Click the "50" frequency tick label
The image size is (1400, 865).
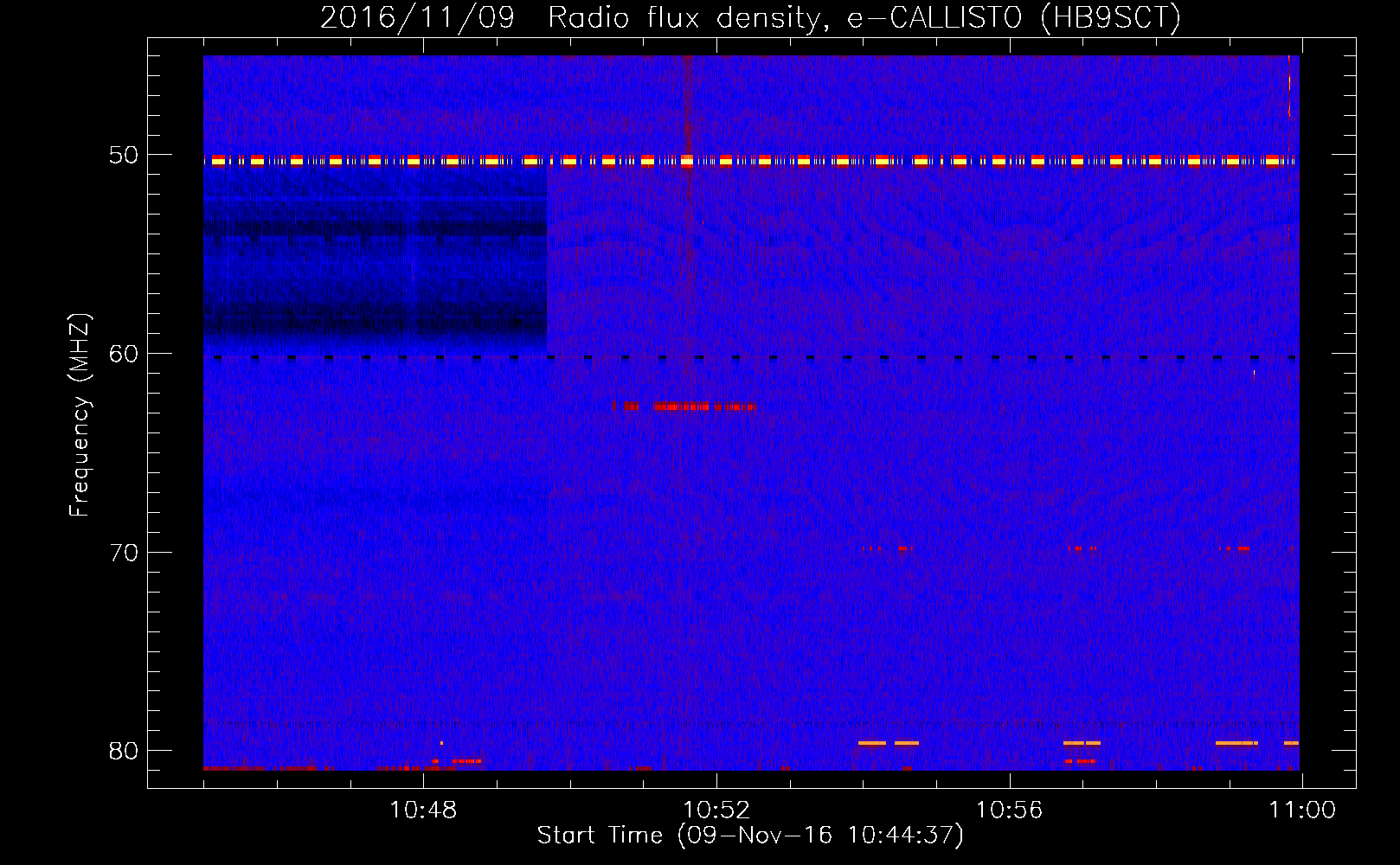(124, 156)
